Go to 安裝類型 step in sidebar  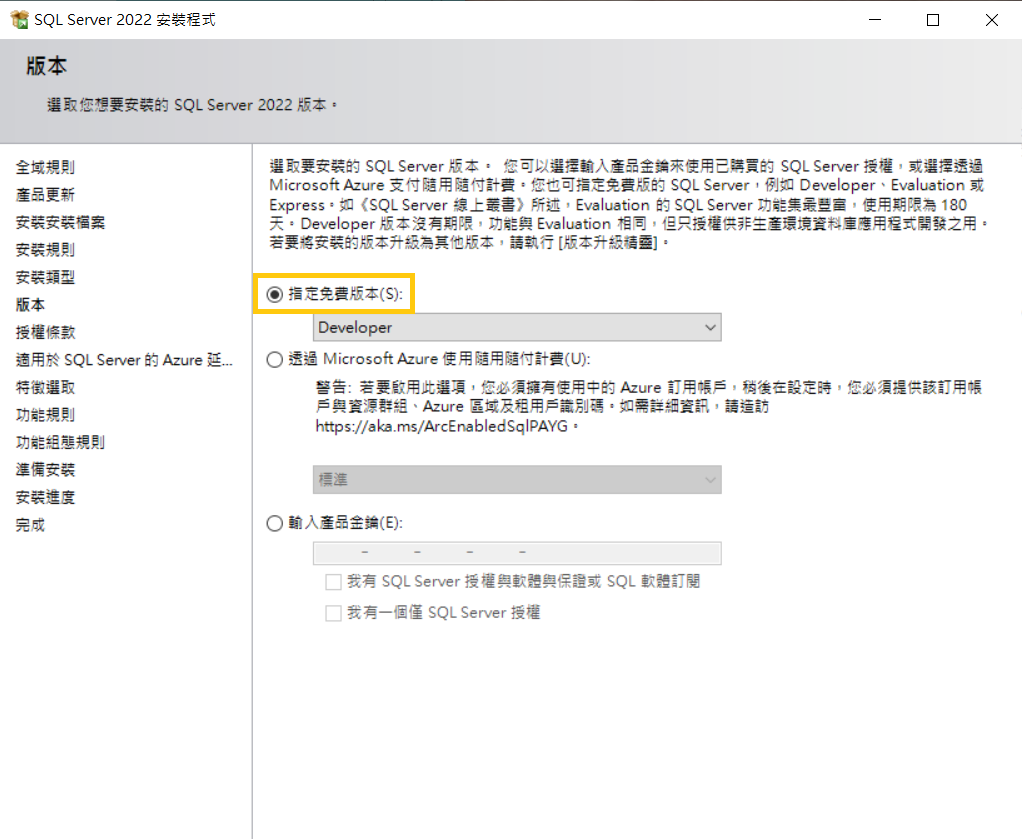[45, 278]
